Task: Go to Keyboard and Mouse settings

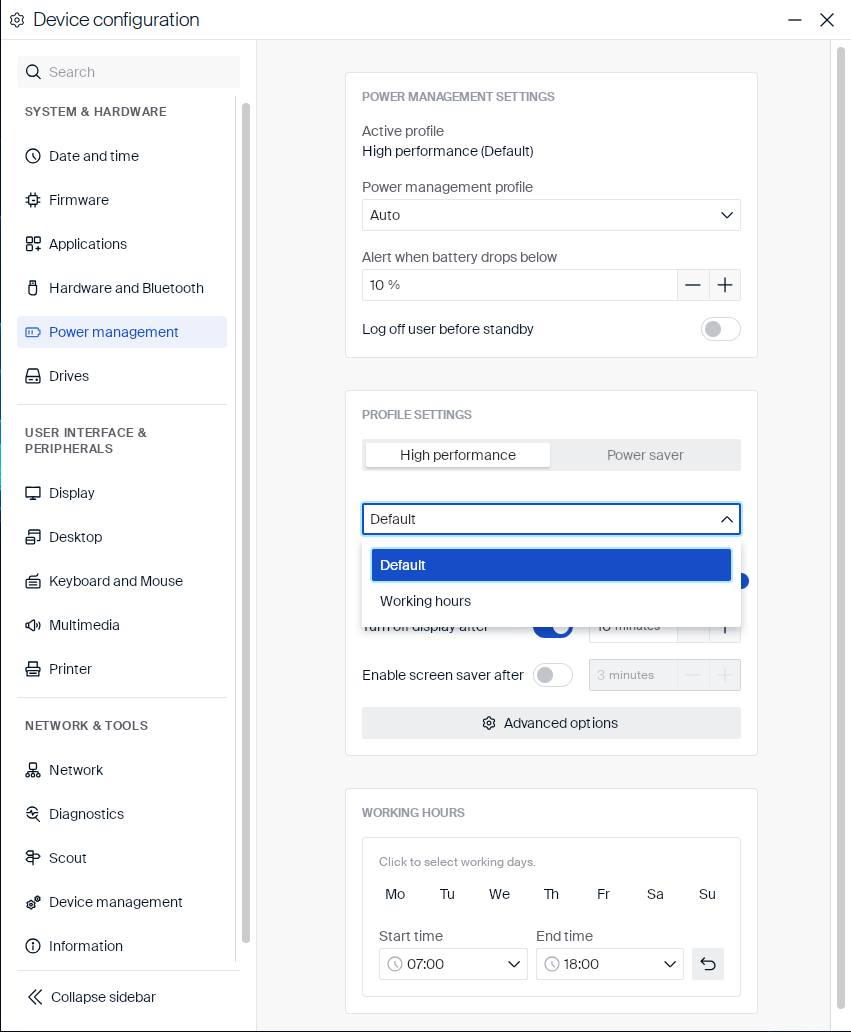Action: [x=122, y=581]
